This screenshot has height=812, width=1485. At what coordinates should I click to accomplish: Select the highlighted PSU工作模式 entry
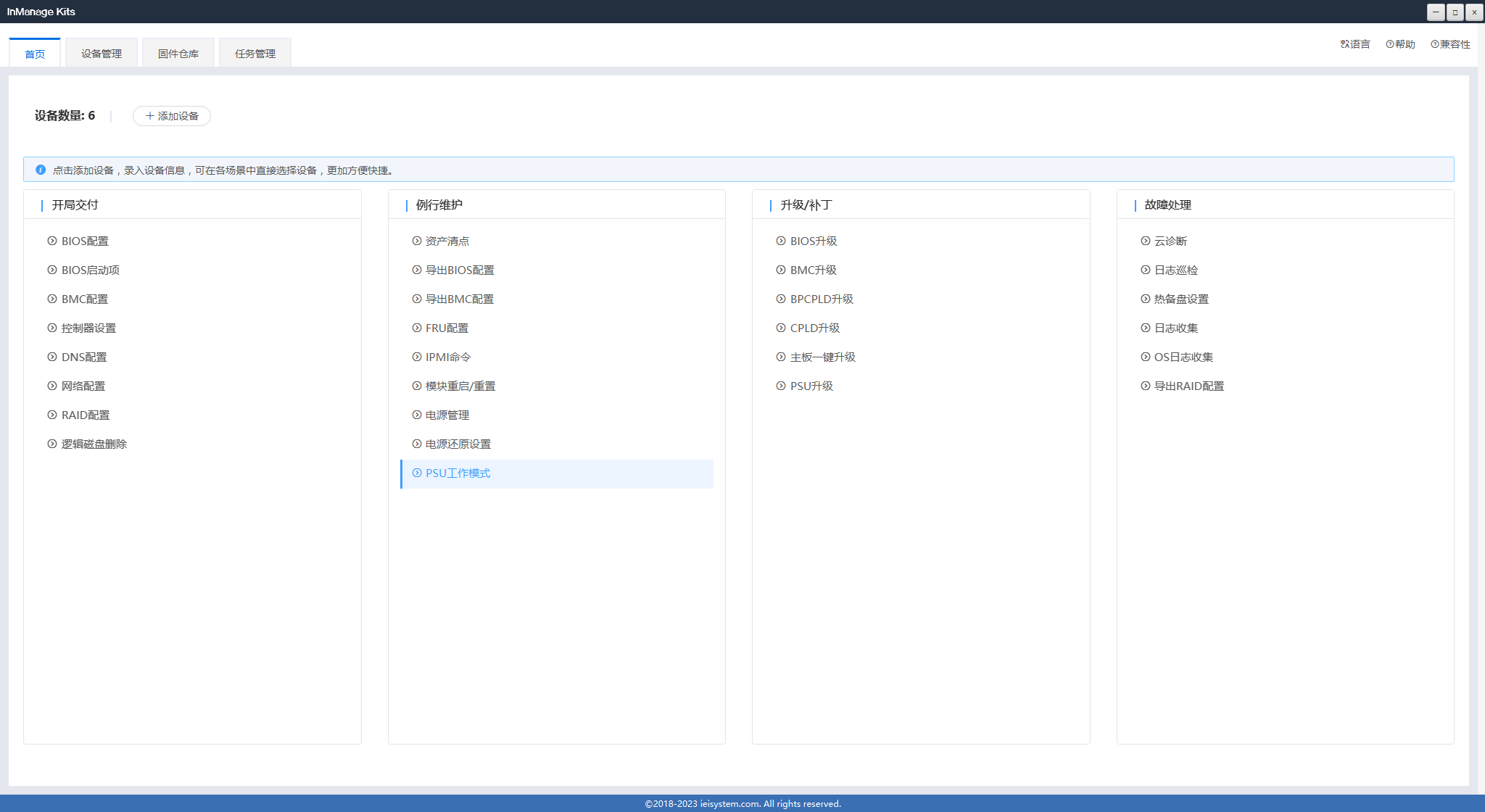458,473
